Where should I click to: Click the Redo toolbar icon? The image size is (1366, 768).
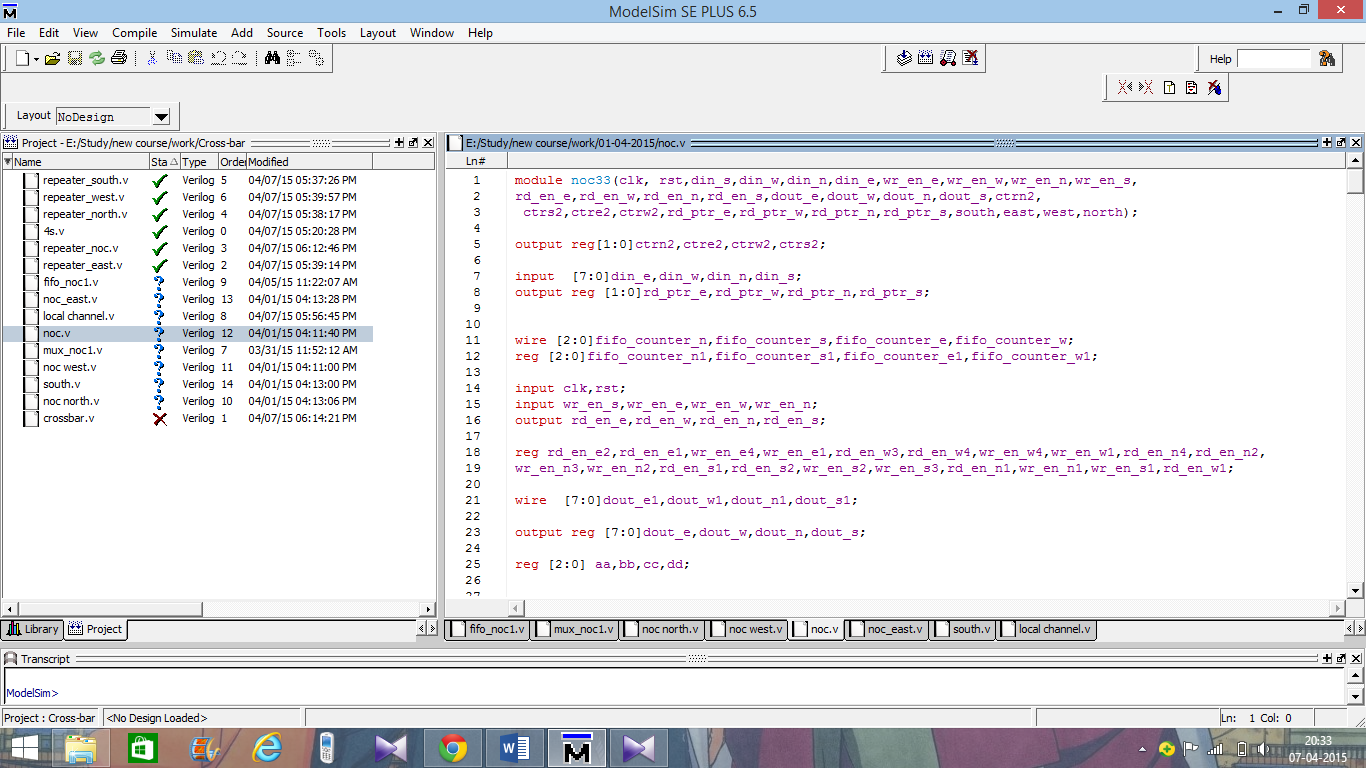point(240,59)
